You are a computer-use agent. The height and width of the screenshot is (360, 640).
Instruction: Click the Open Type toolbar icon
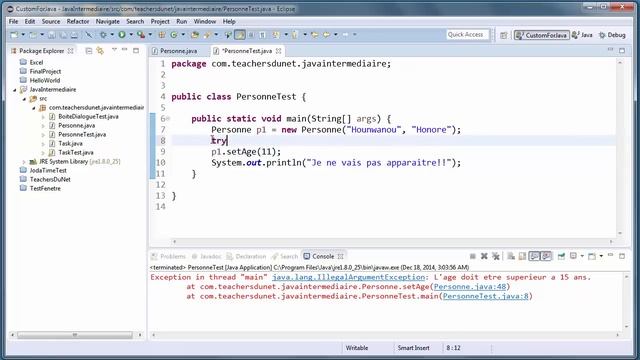pyautogui.click(x=195, y=35)
